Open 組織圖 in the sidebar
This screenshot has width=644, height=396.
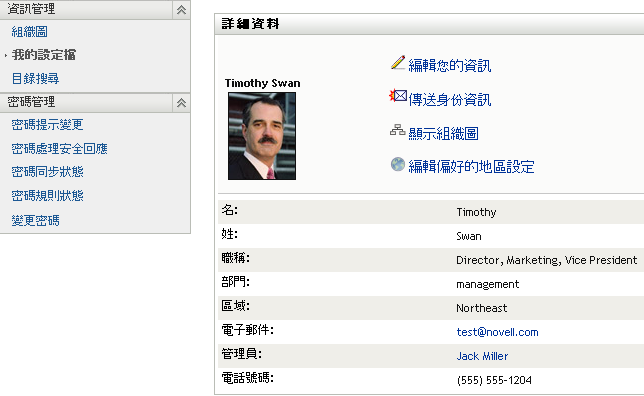pos(30,32)
